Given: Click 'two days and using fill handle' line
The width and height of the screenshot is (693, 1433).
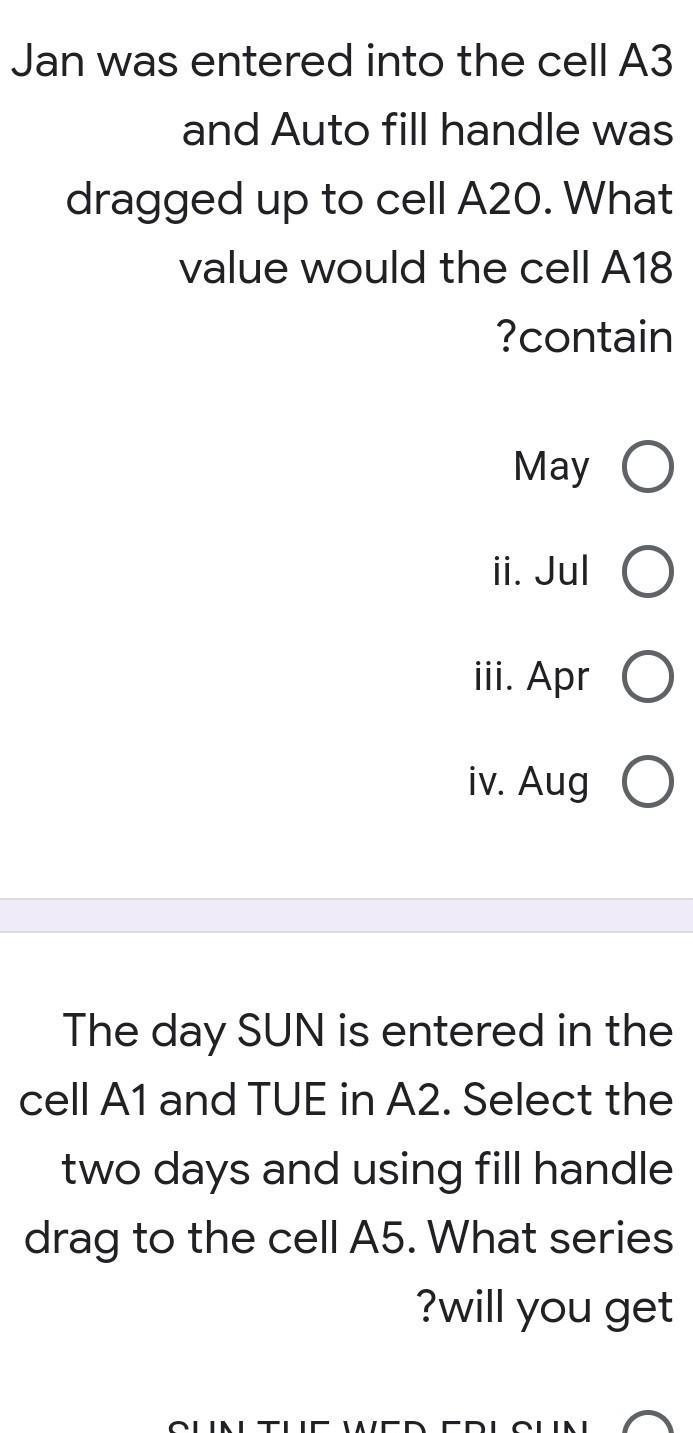Looking at the screenshot, I should [x=367, y=1169].
